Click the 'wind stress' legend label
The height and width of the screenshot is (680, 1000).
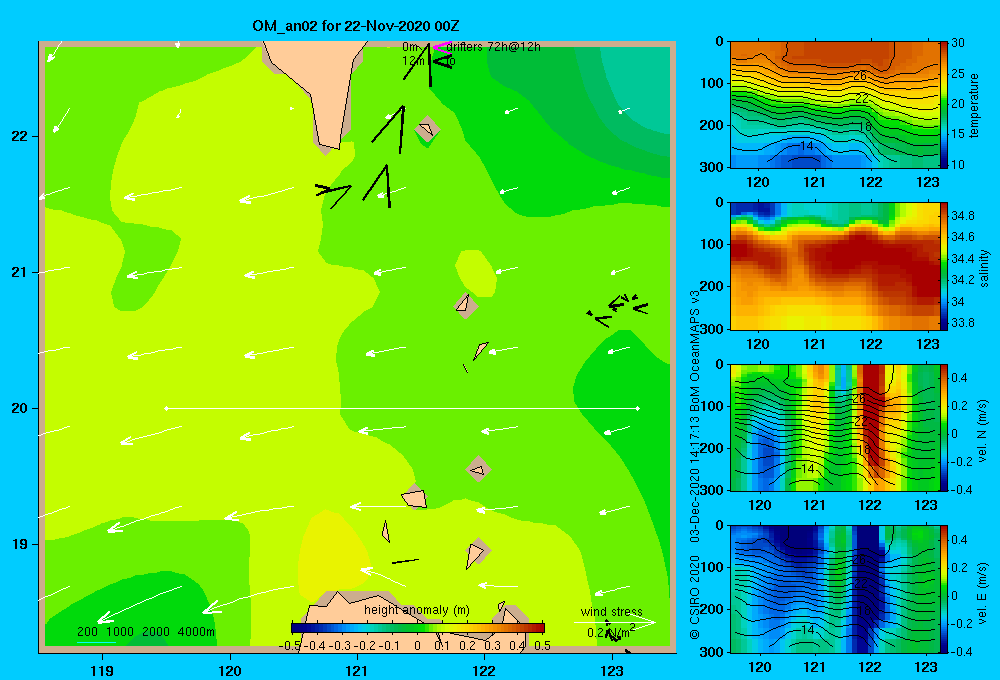(612, 612)
